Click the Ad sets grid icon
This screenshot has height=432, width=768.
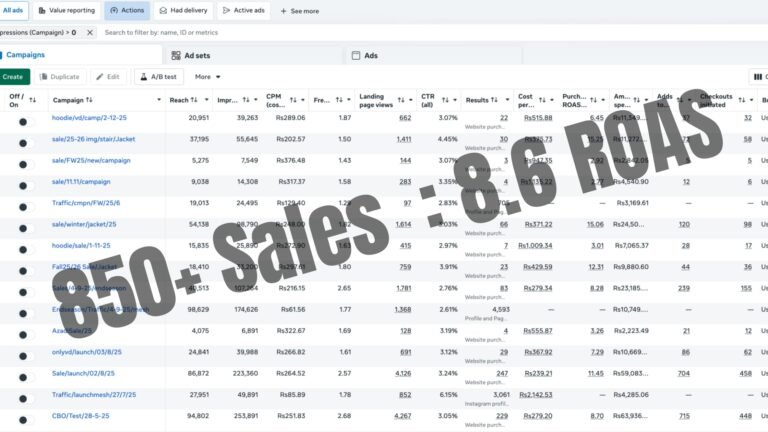coord(176,55)
